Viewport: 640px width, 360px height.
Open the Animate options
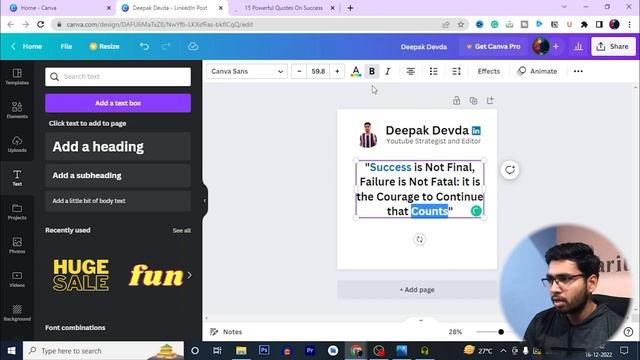tap(537, 71)
